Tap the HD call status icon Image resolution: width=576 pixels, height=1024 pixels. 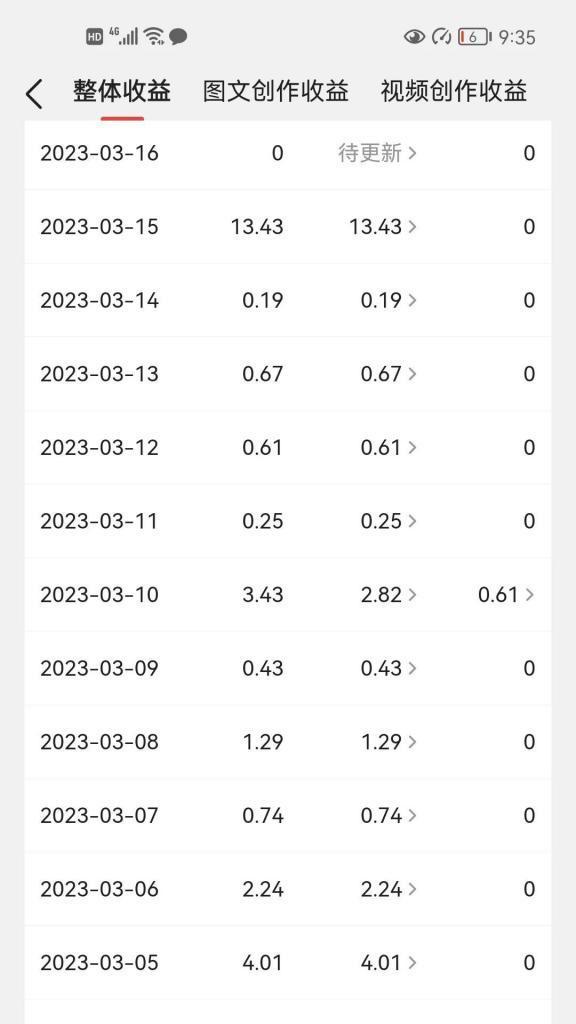click(95, 37)
